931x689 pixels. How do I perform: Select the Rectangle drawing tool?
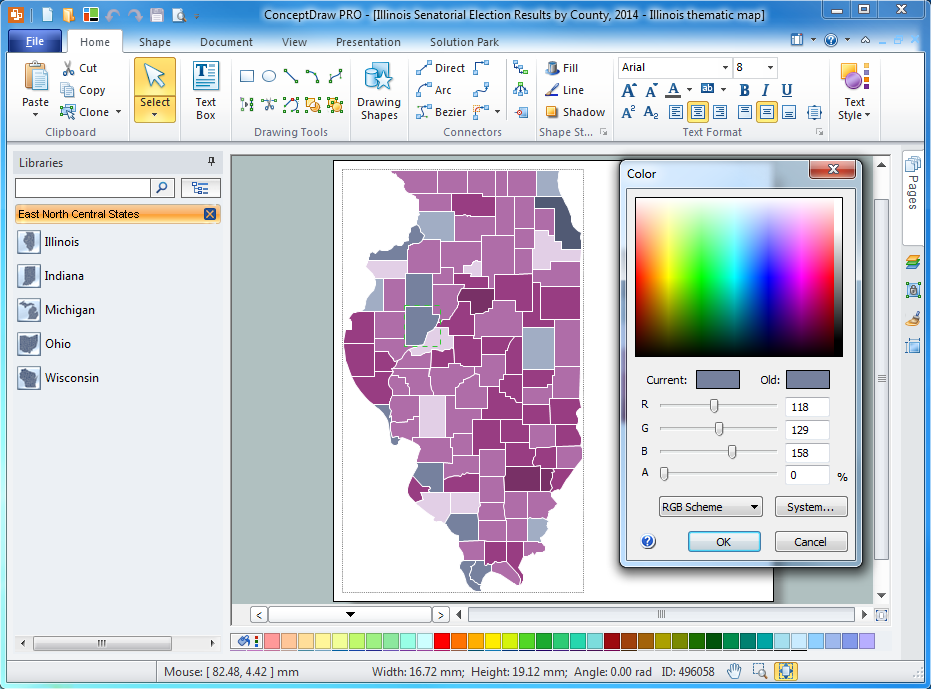[246, 75]
